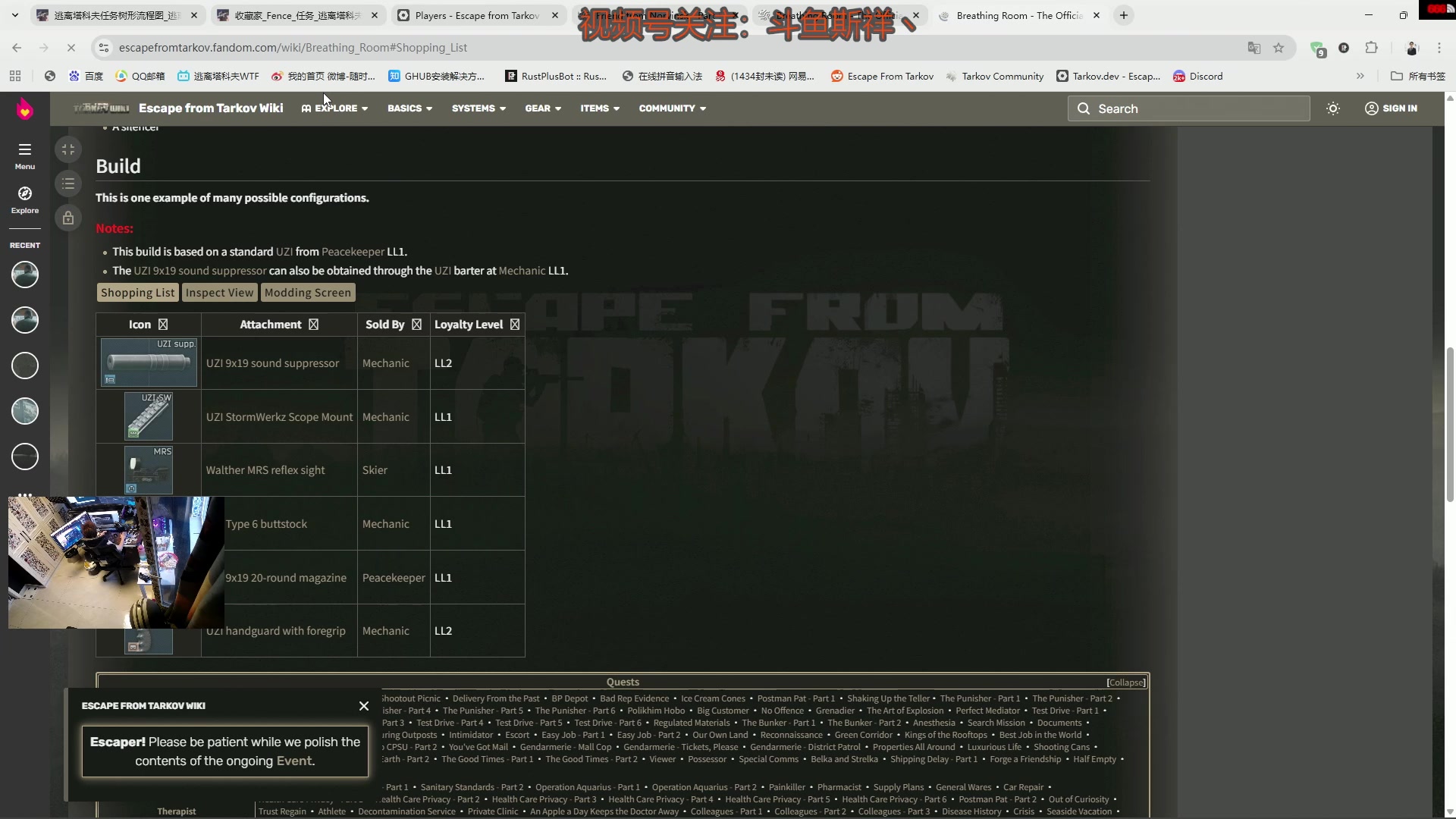Click the page vertical scrollbar thumb
The height and width of the screenshot is (819, 1456).
pos(1450,425)
